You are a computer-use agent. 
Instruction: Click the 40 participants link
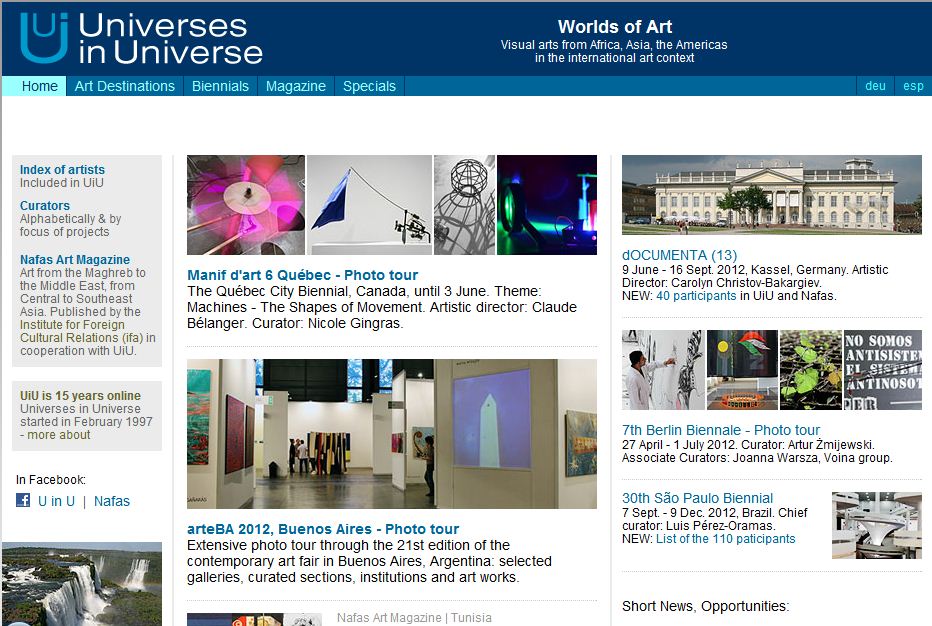click(696, 295)
